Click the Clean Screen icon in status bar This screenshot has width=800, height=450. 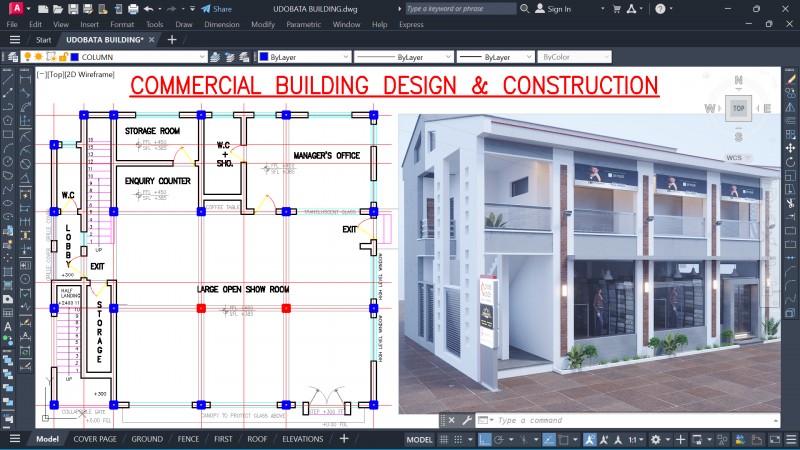click(775, 439)
